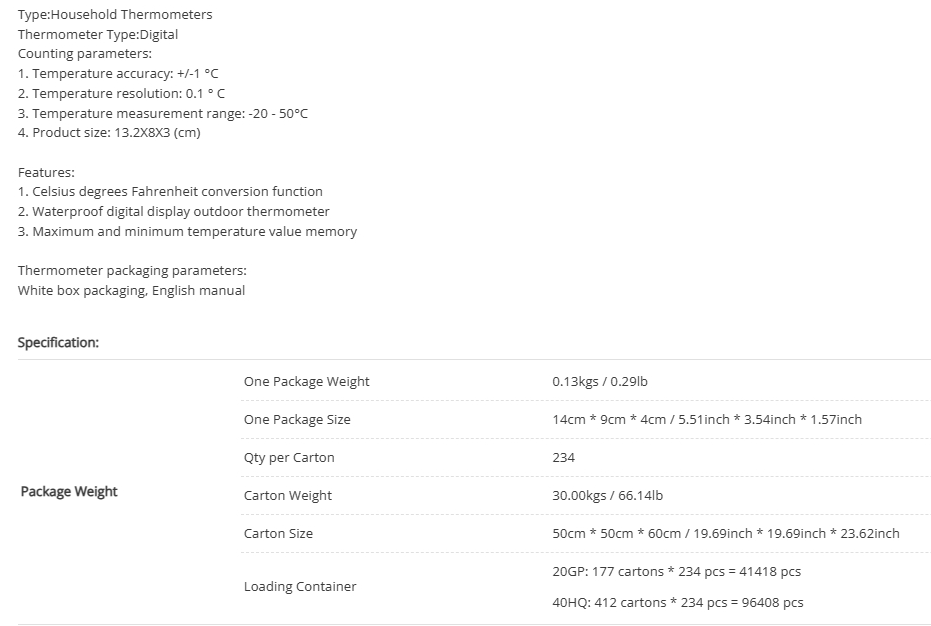Image resolution: width=931 pixels, height=626 pixels.
Task: Click the One Package Weight label
Action: point(306,381)
